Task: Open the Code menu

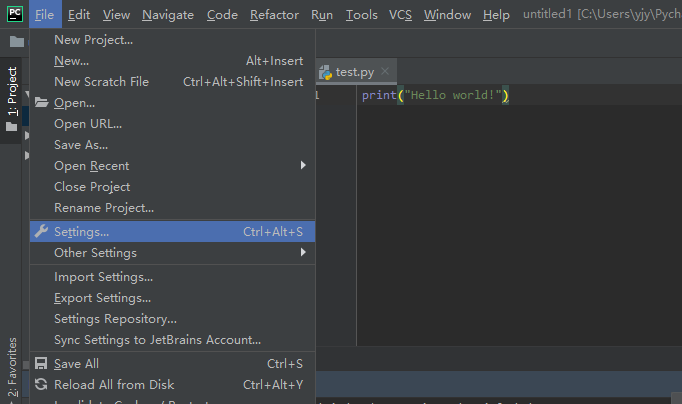Action: (222, 15)
